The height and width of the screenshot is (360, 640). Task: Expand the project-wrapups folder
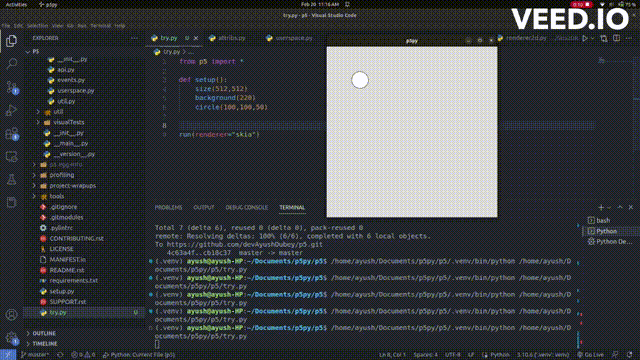(x=84, y=186)
